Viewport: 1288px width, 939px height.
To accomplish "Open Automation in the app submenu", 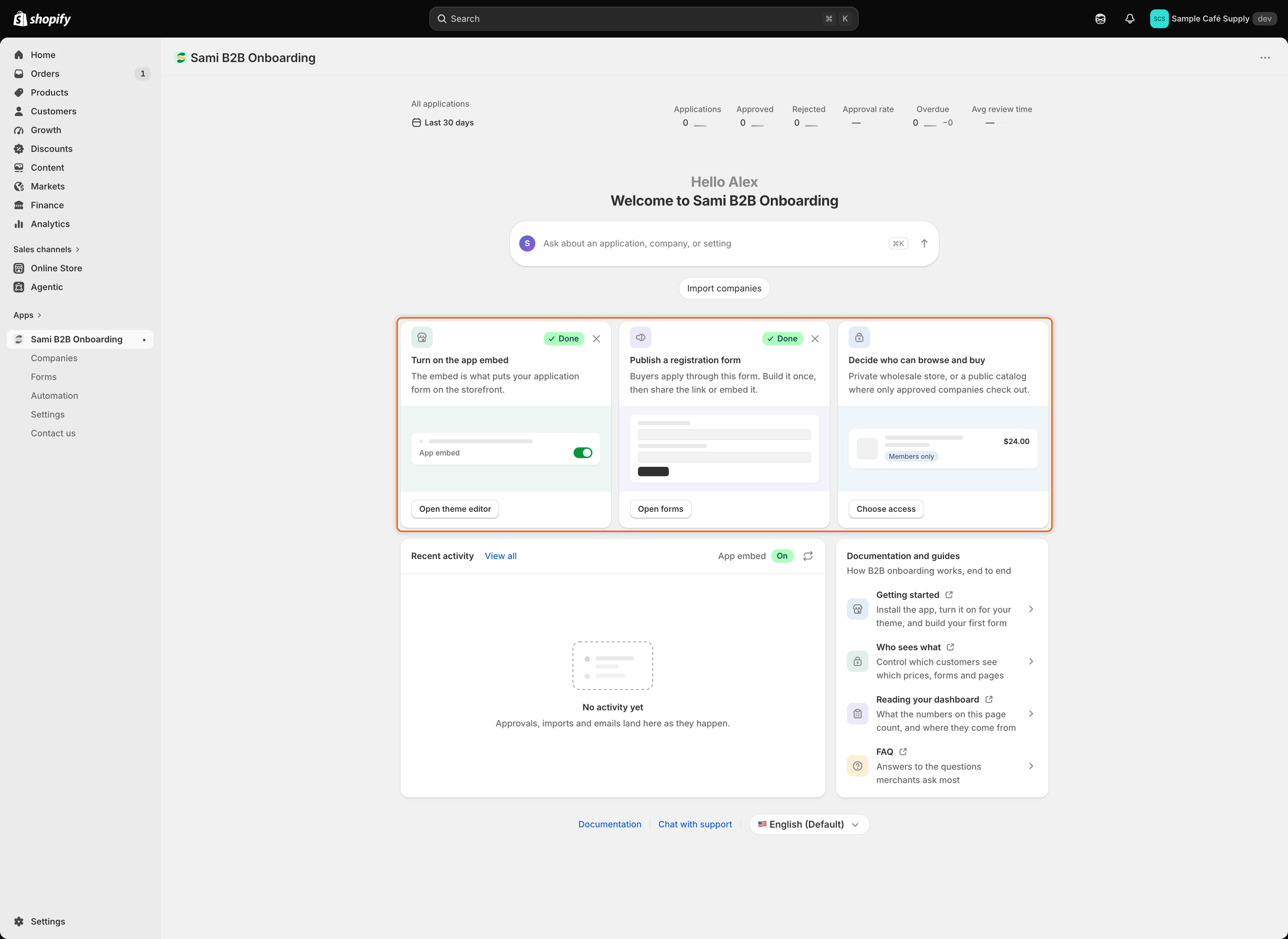I will click(x=55, y=395).
